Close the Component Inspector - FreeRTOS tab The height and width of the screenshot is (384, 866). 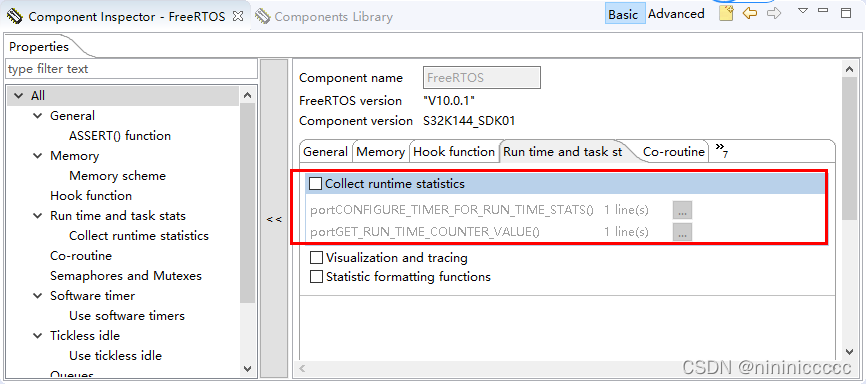[238, 16]
